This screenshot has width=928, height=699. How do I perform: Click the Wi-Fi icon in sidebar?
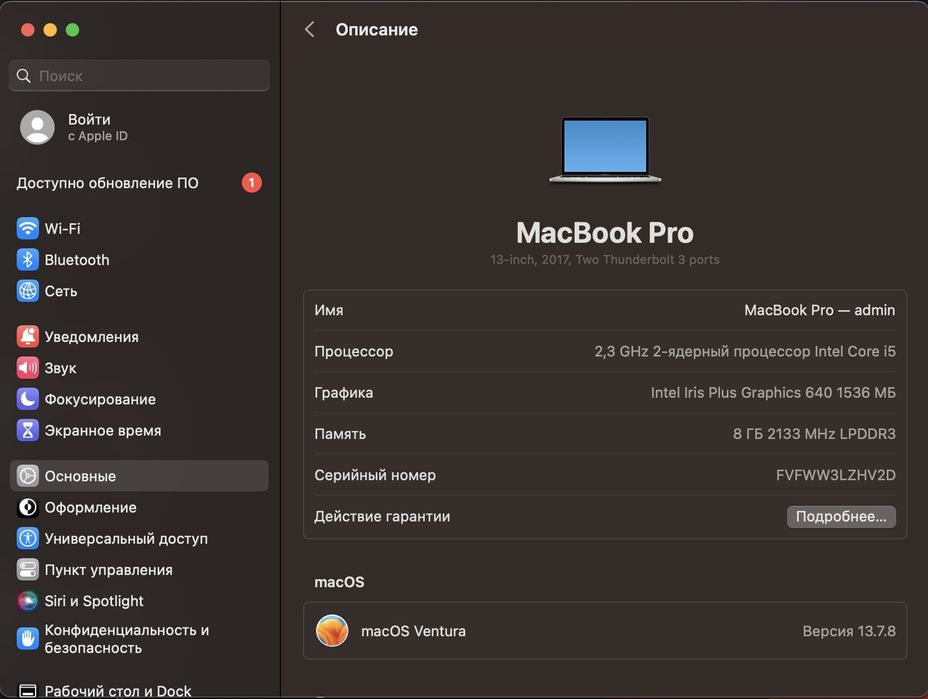point(27,228)
